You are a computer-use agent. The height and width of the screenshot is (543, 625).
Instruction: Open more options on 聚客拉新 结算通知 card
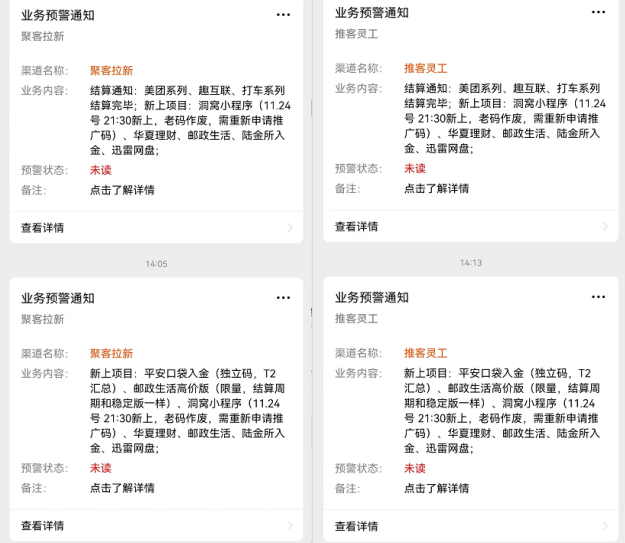coord(284,14)
